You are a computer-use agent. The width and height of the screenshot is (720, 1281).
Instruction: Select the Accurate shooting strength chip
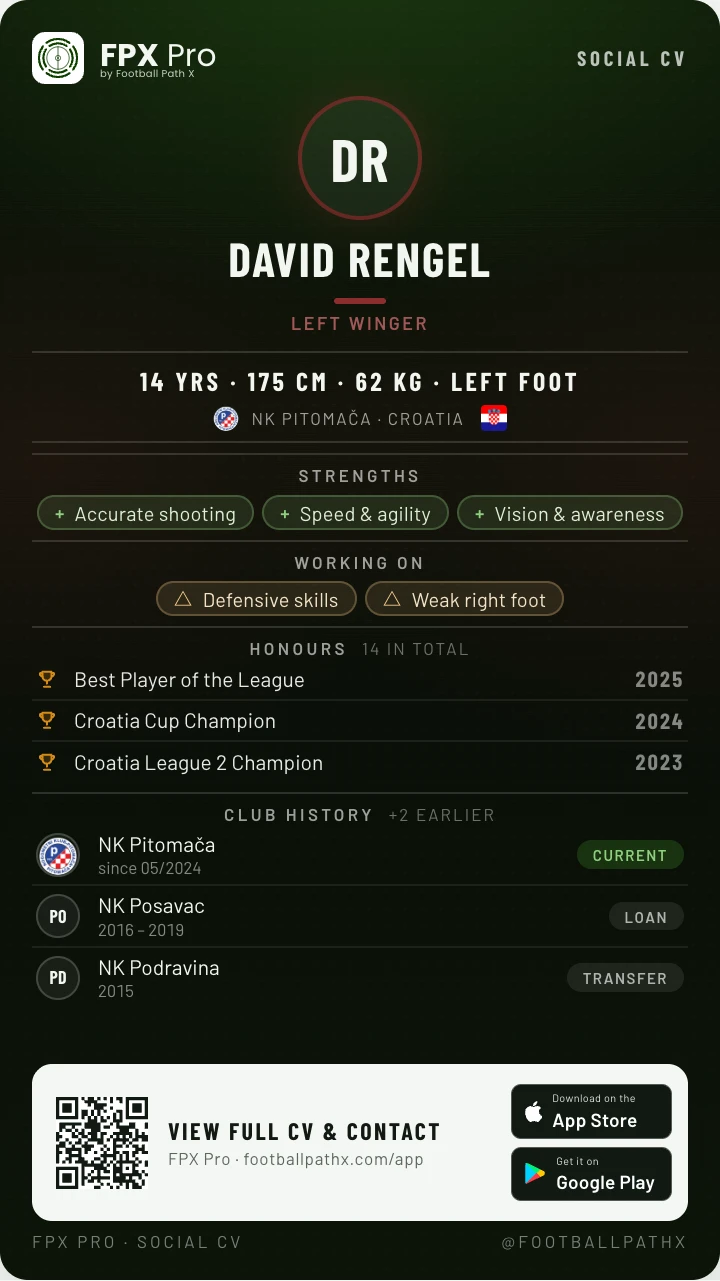click(x=146, y=514)
